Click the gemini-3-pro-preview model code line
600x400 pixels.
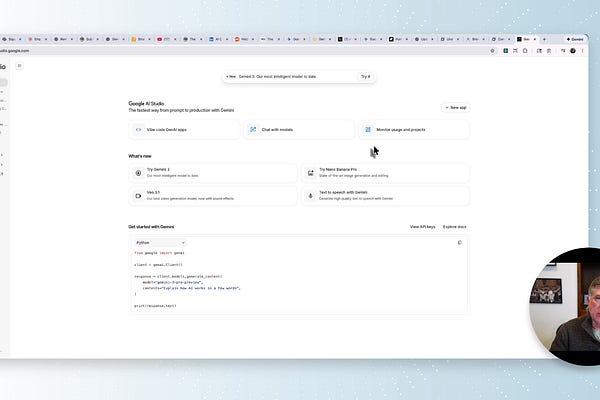[173, 282]
